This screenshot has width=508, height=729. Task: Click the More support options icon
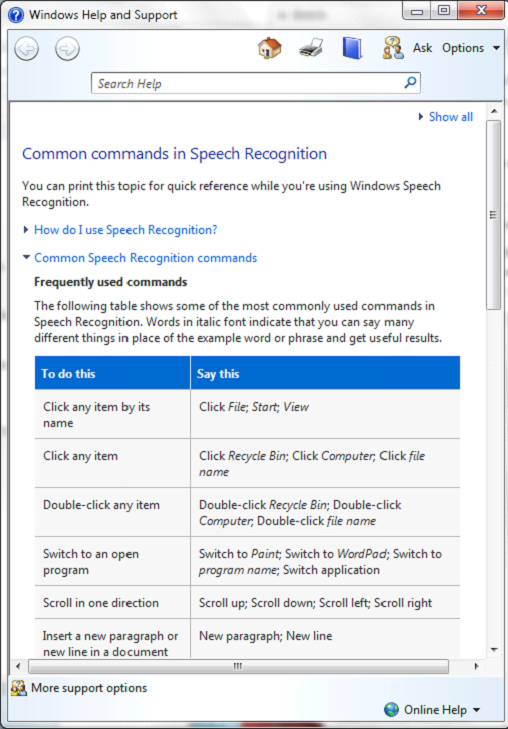coord(19,688)
